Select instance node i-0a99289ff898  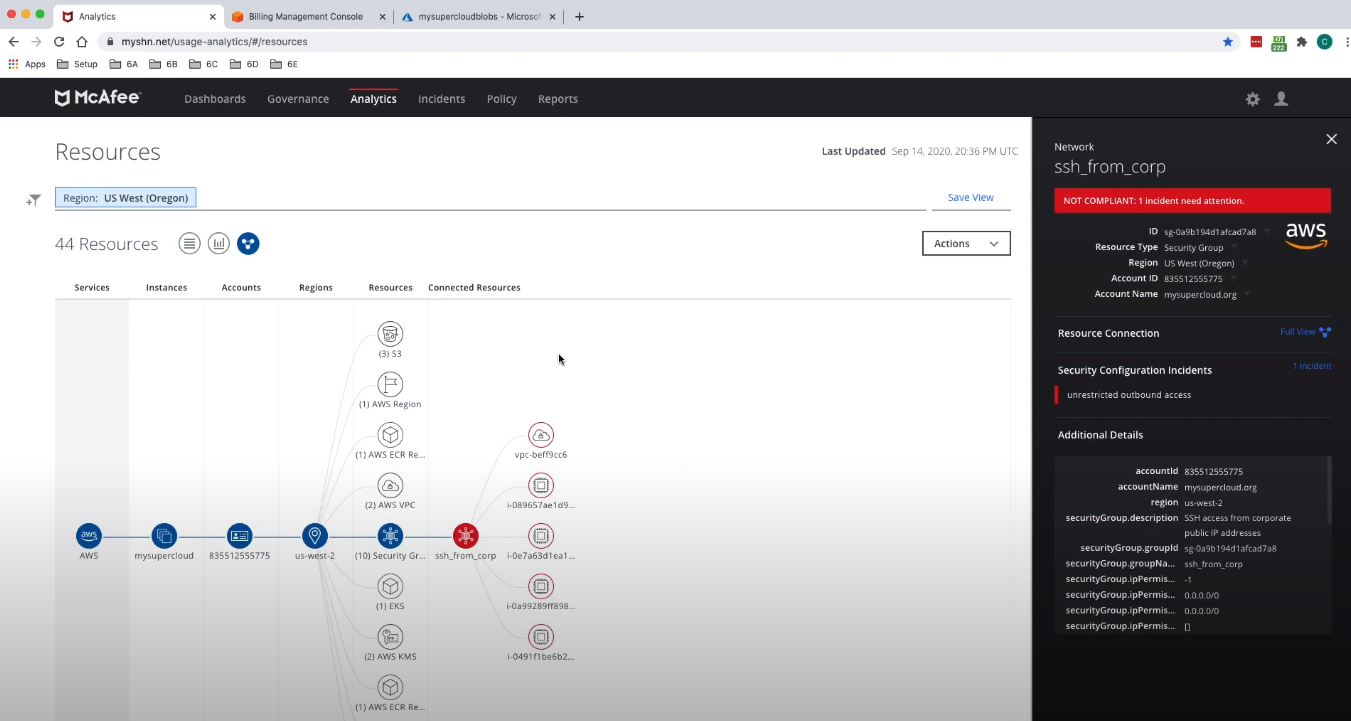(541, 586)
